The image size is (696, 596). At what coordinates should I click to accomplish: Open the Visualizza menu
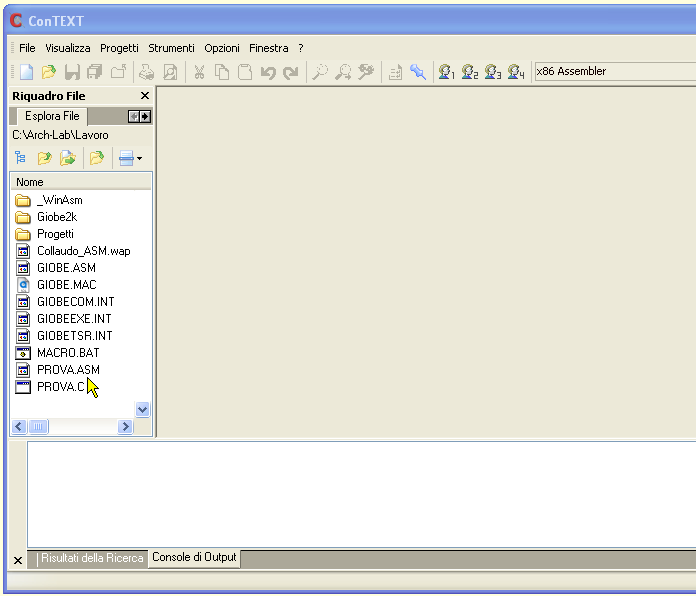click(x=67, y=48)
